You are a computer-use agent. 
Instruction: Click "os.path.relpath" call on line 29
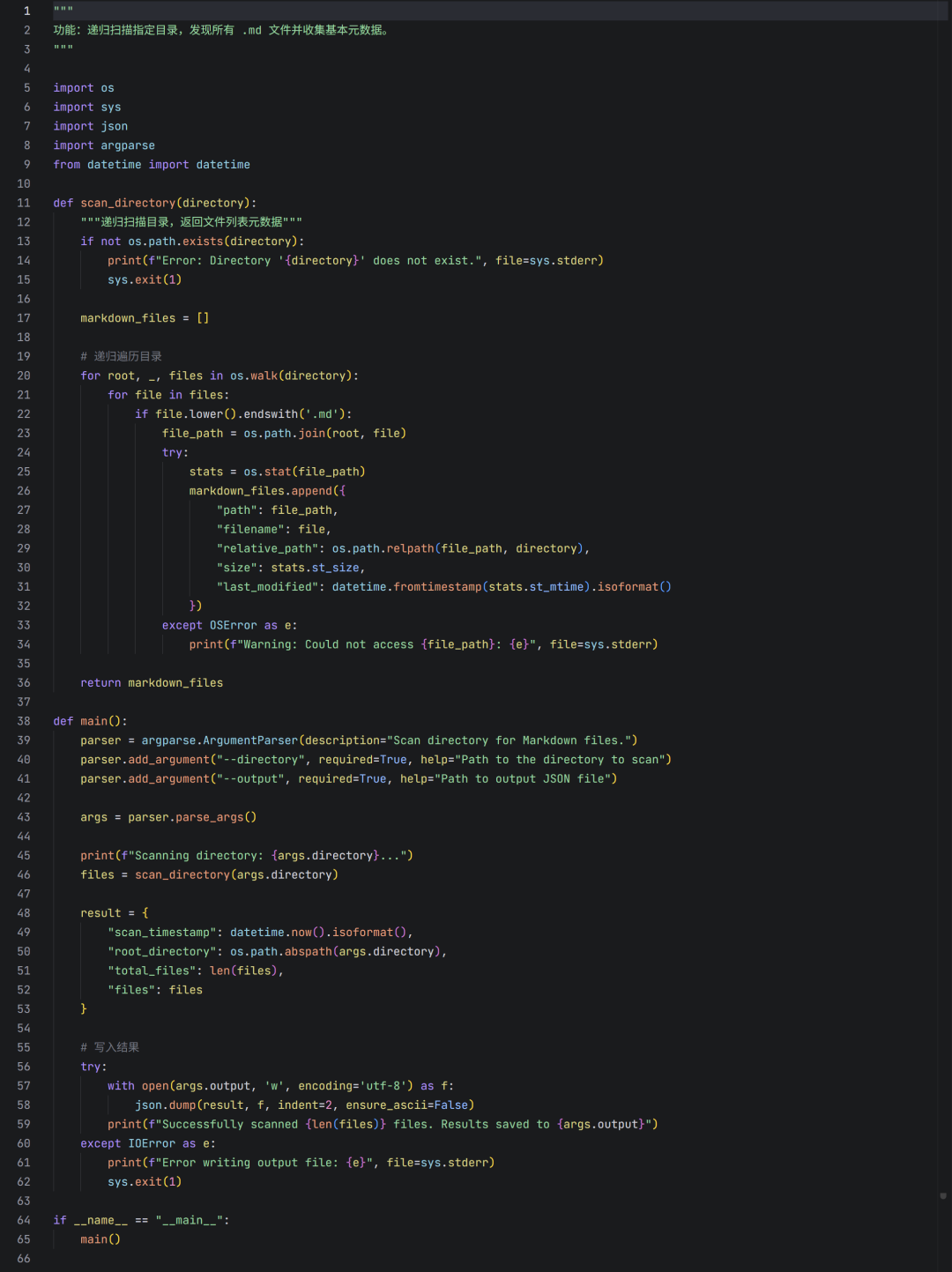[x=383, y=549]
